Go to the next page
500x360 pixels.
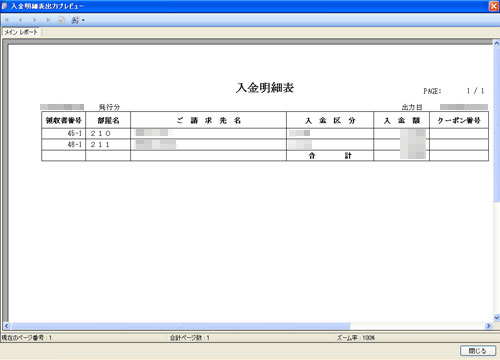pyautogui.click(x=34, y=20)
